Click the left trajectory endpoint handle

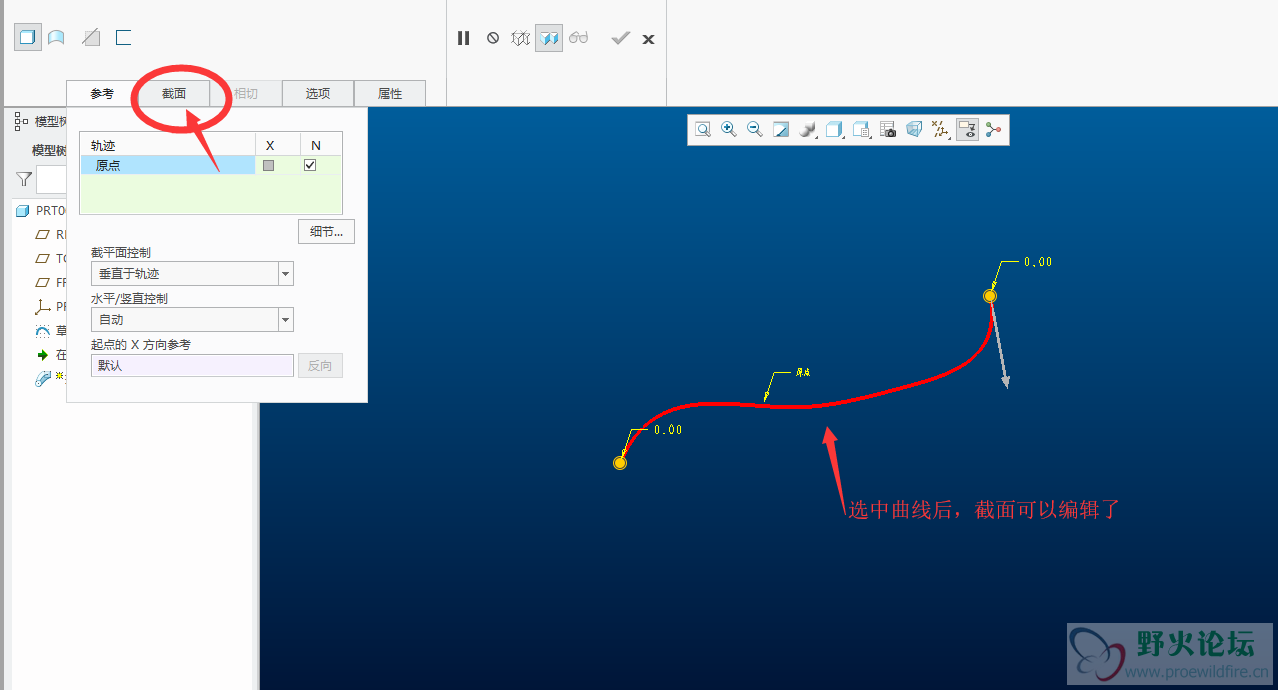coord(620,463)
